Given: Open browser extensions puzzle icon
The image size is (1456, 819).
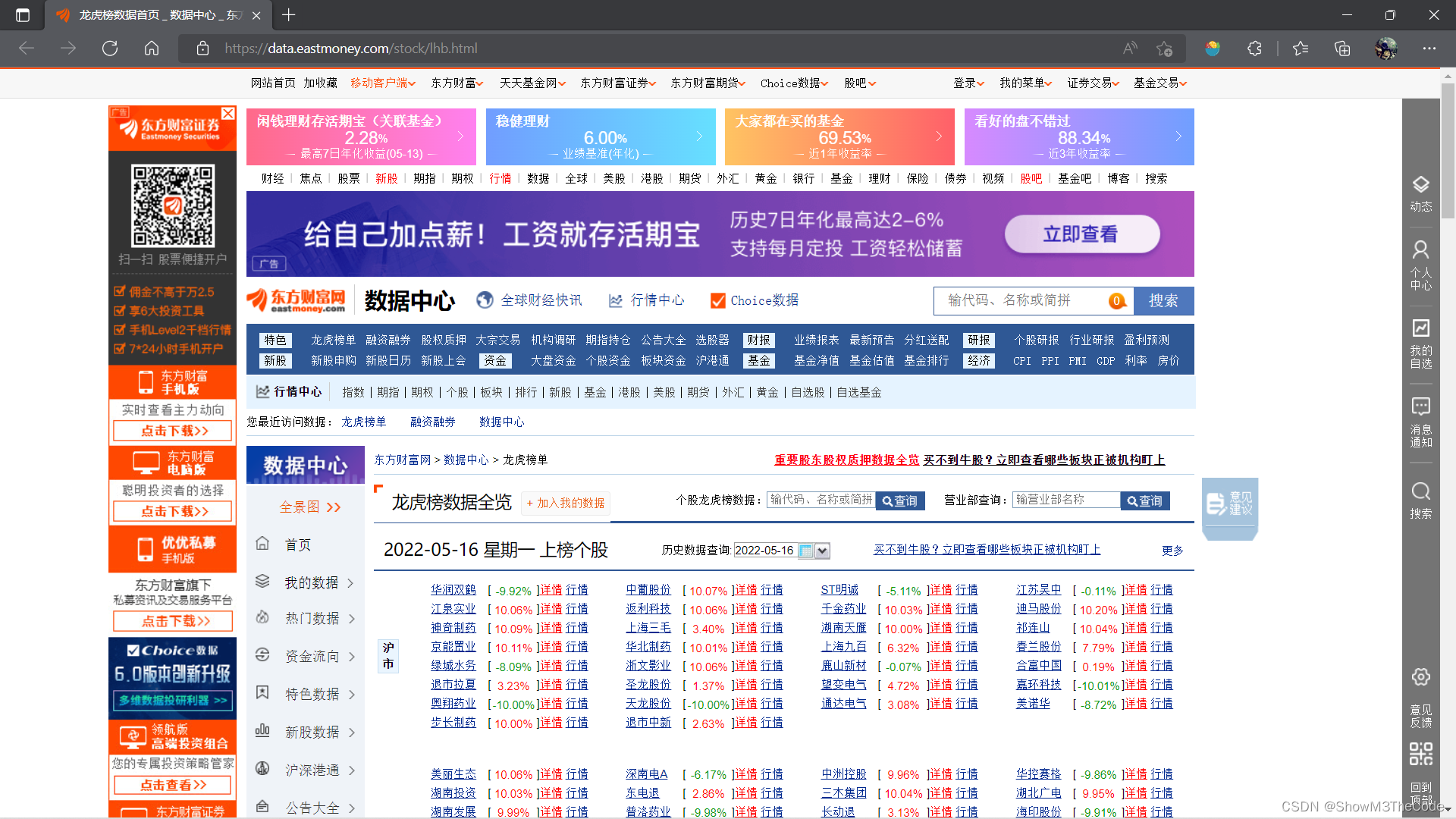Looking at the screenshot, I should point(1254,49).
